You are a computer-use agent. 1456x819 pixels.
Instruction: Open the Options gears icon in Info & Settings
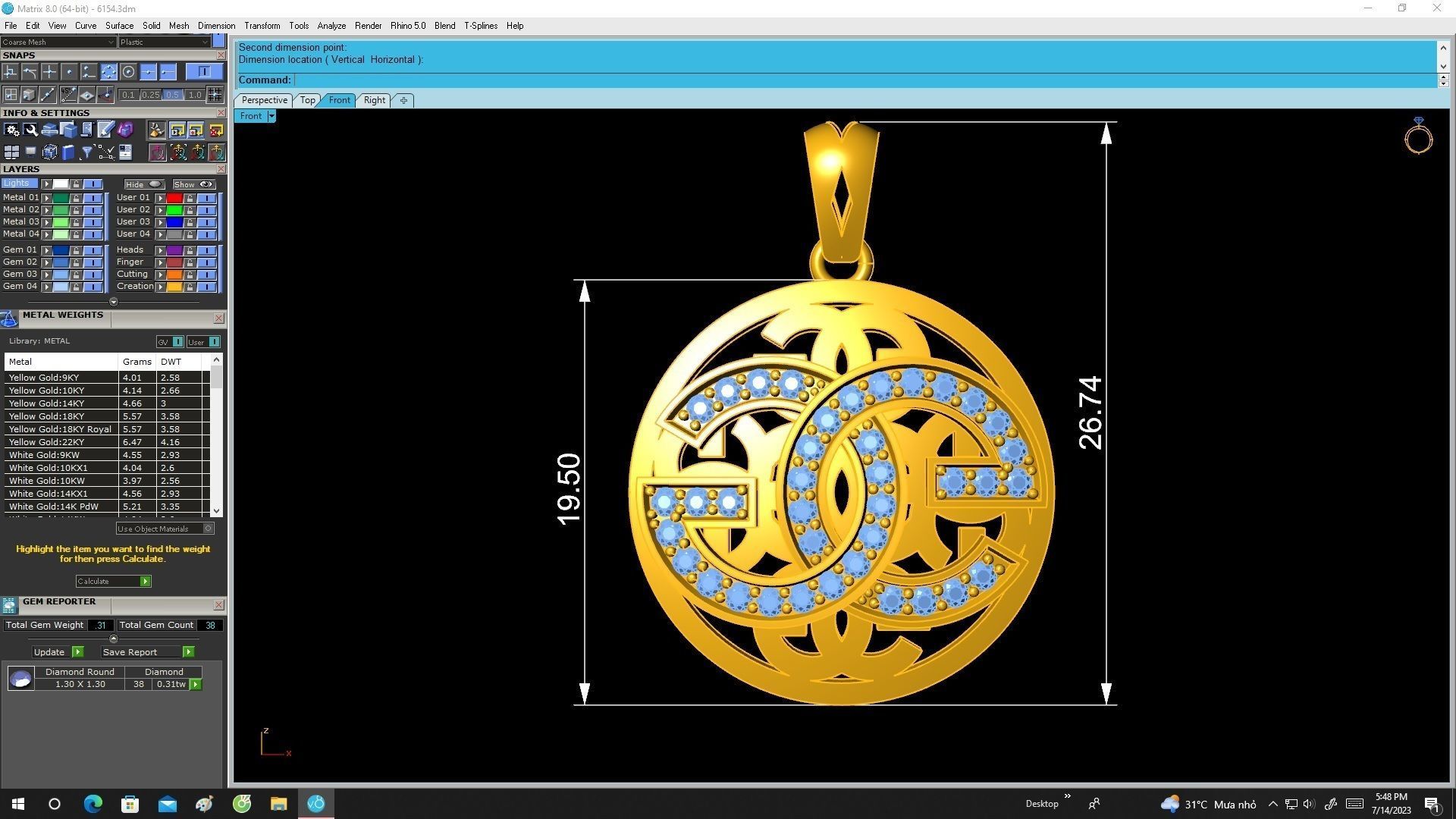(x=11, y=130)
